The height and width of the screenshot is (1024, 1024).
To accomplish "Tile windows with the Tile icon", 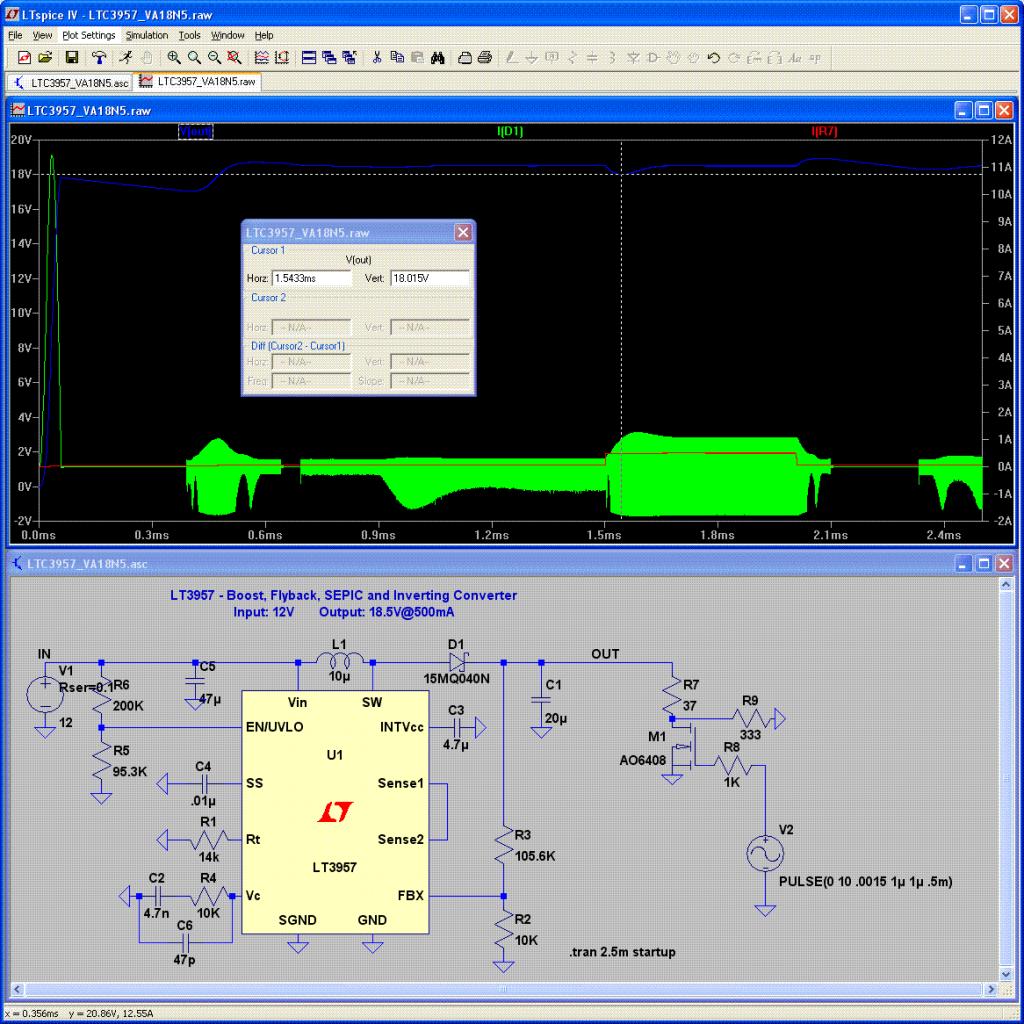I will pyautogui.click(x=309, y=57).
